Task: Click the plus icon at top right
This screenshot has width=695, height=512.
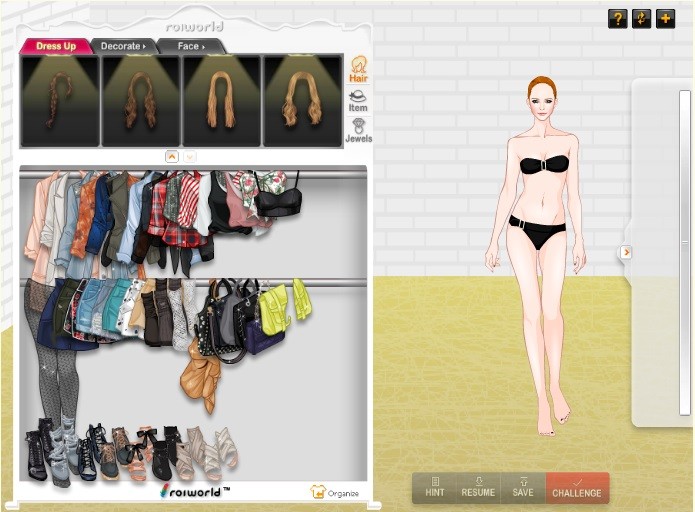Action: pos(665,19)
